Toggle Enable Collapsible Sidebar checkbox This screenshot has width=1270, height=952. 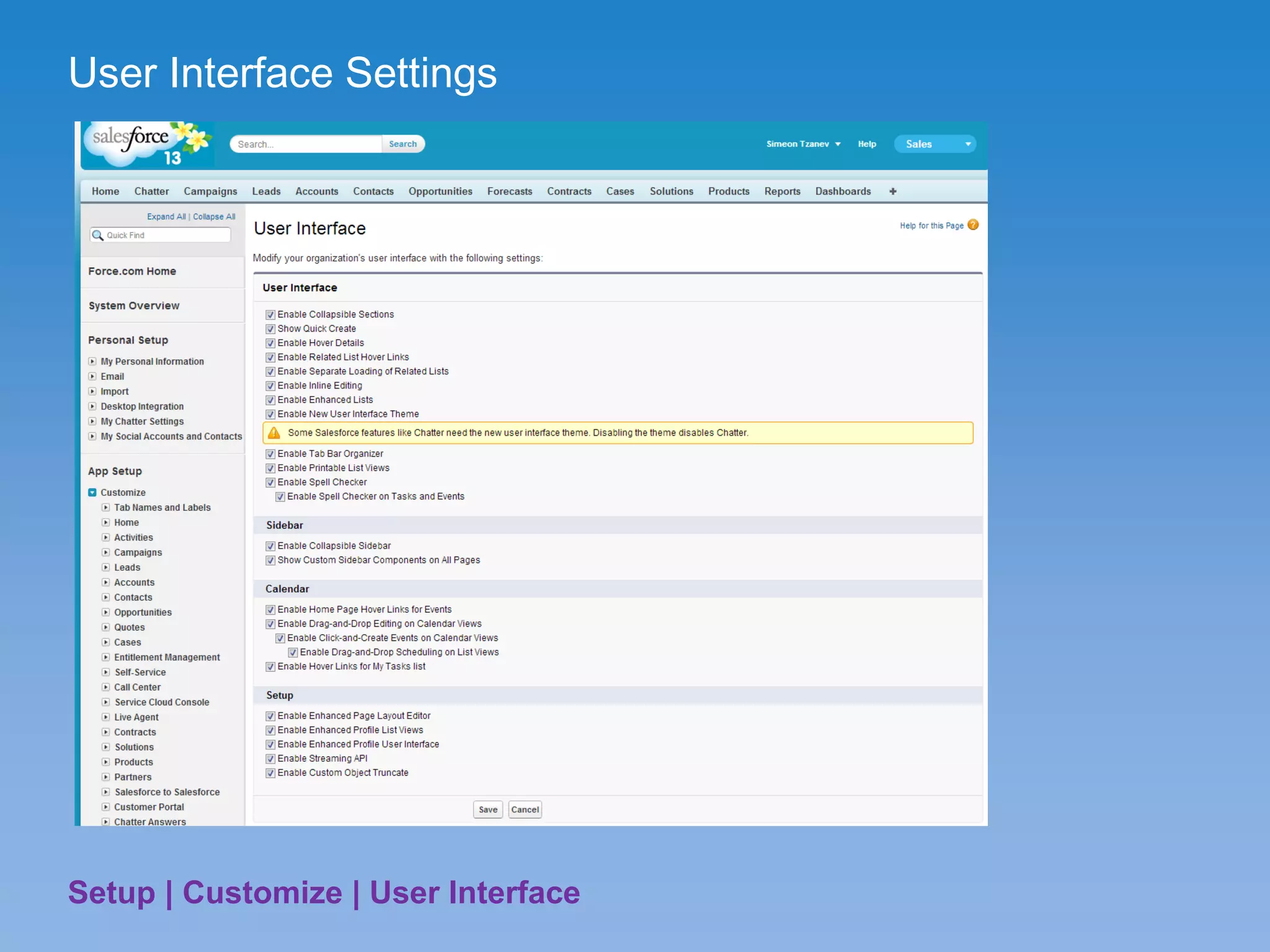[270, 546]
